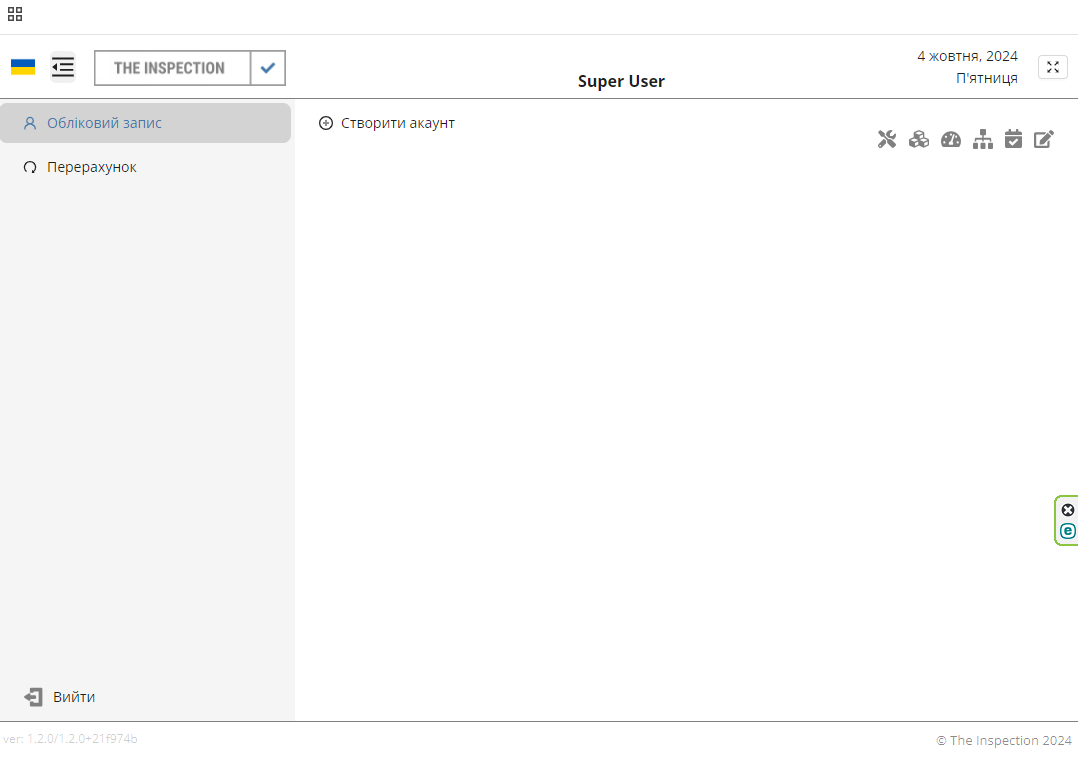This screenshot has height=758, width=1078.
Task: Open the wrench and screwdriver tools icon
Action: click(x=887, y=140)
